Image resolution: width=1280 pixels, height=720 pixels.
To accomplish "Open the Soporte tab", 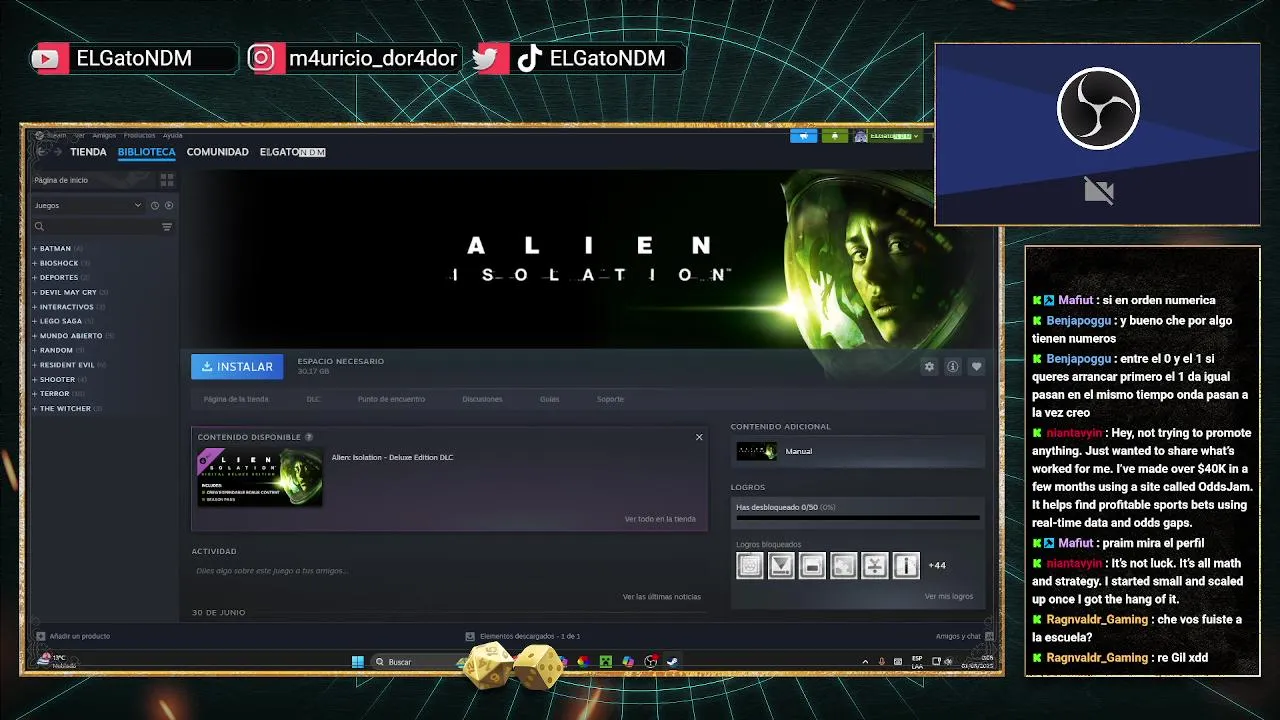I will (x=610, y=399).
